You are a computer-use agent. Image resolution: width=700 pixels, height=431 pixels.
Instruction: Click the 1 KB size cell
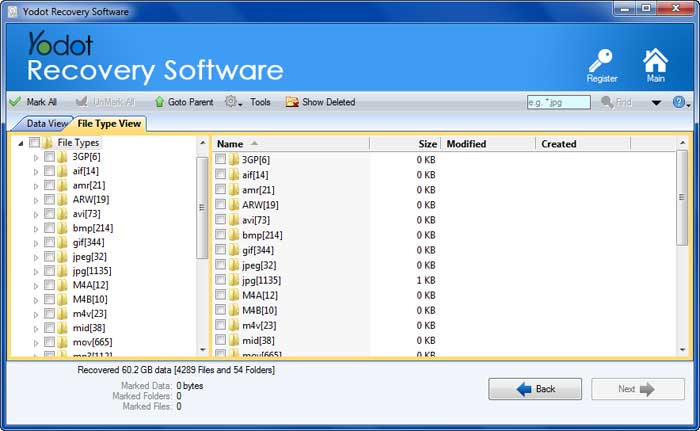point(426,280)
